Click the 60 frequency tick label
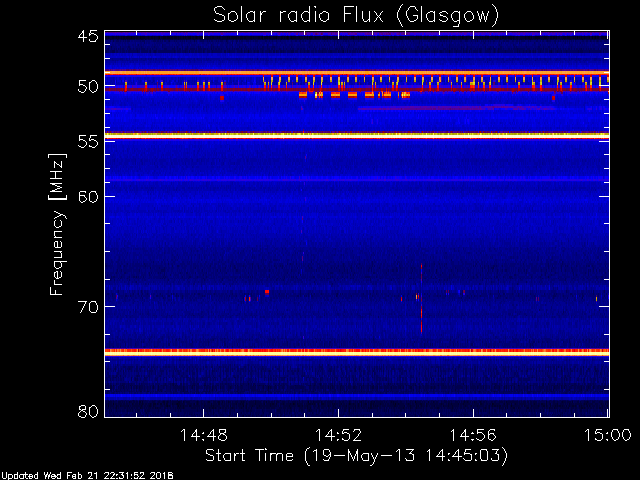The height and width of the screenshot is (480, 640). pyautogui.click(x=88, y=197)
